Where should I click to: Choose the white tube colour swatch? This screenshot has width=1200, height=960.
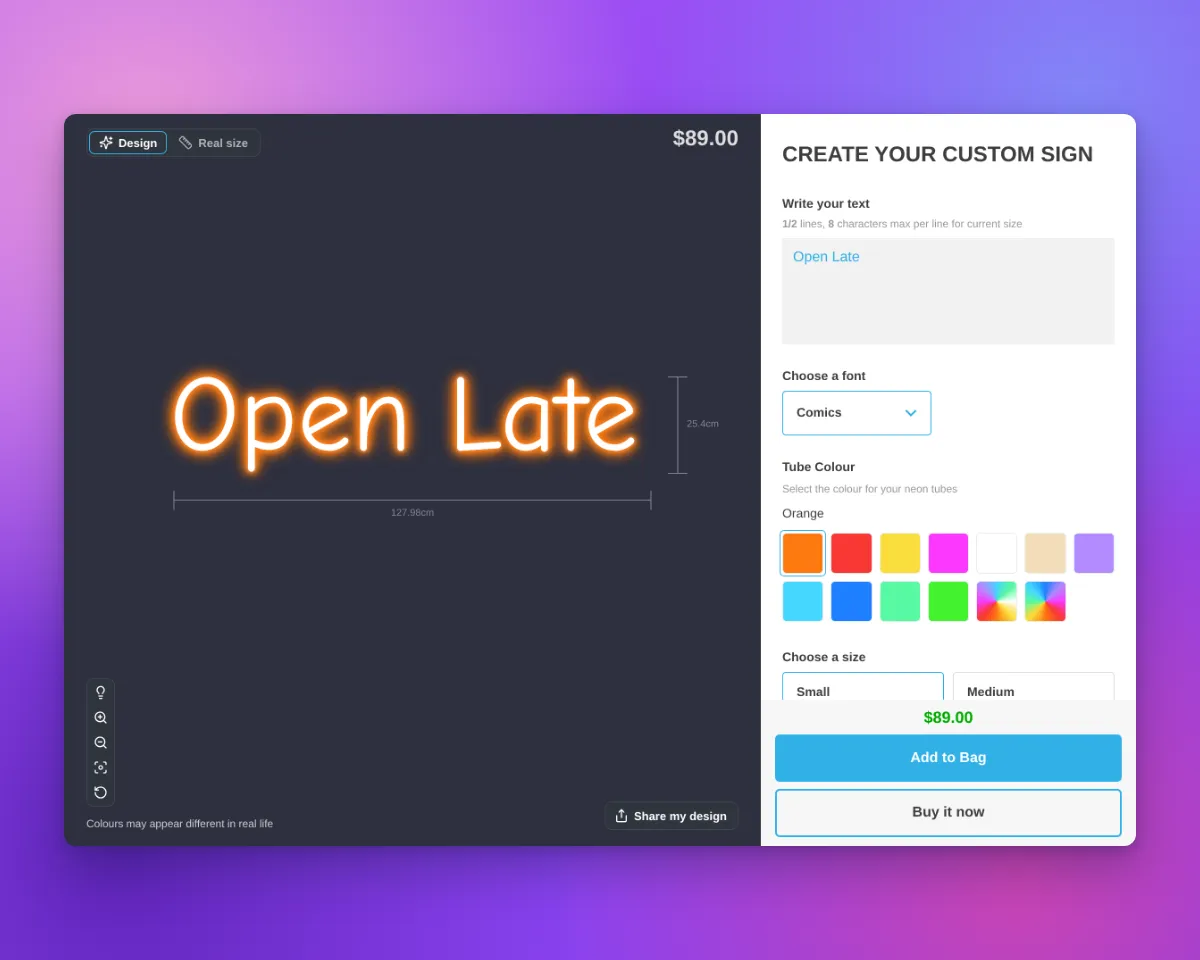click(997, 553)
